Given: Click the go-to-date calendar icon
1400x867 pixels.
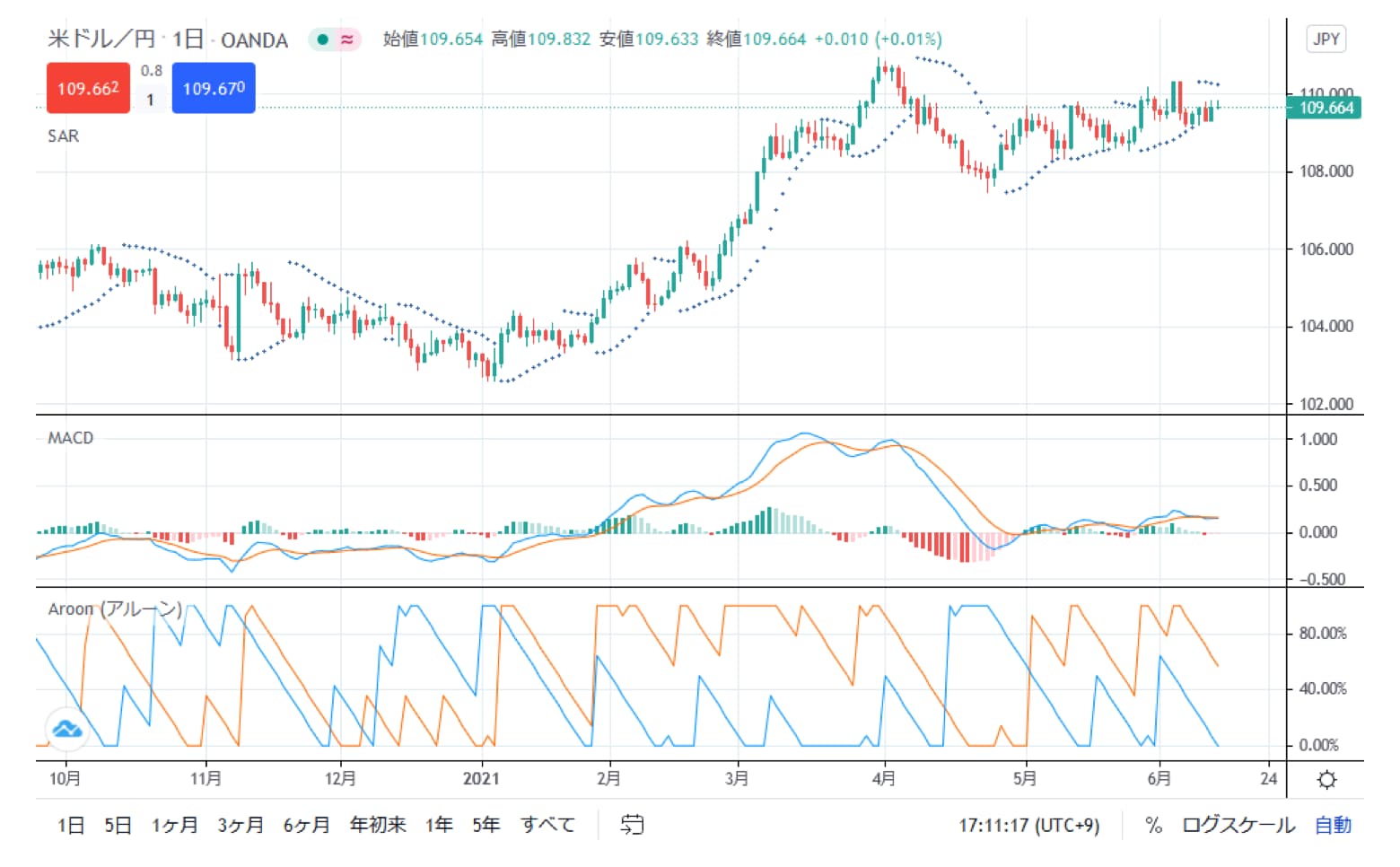Looking at the screenshot, I should coord(632,825).
